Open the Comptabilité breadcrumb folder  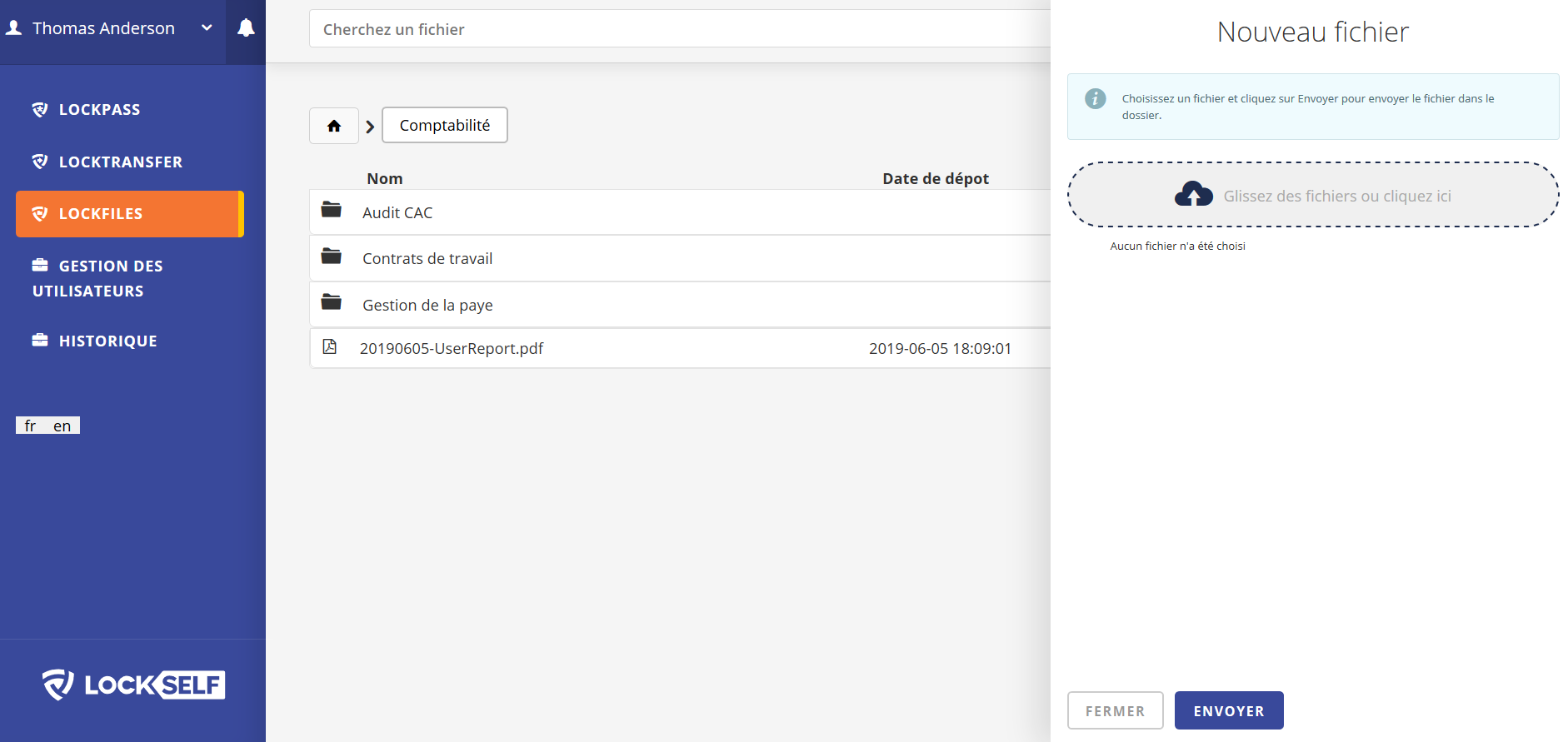445,125
